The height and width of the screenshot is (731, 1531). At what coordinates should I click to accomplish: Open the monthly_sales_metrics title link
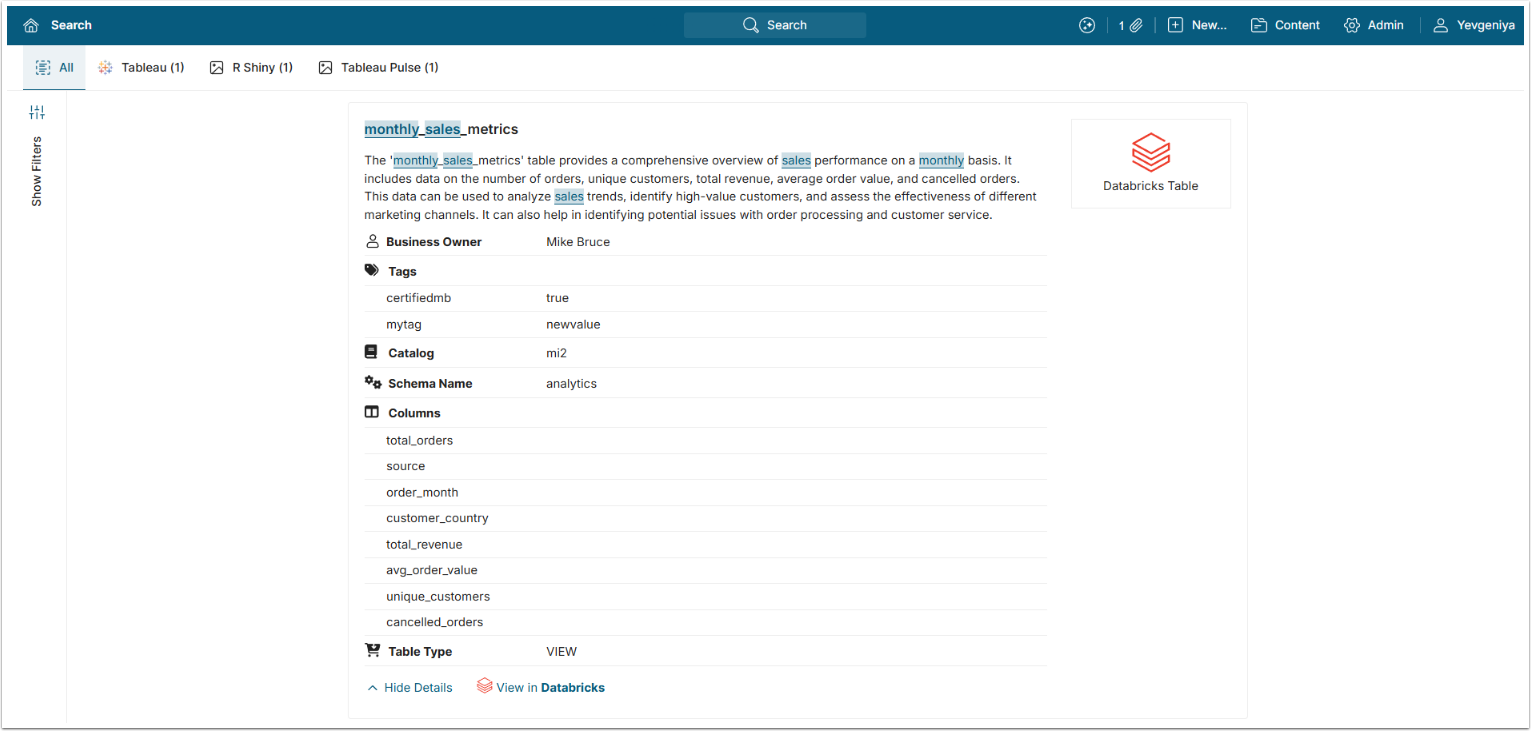pos(441,129)
